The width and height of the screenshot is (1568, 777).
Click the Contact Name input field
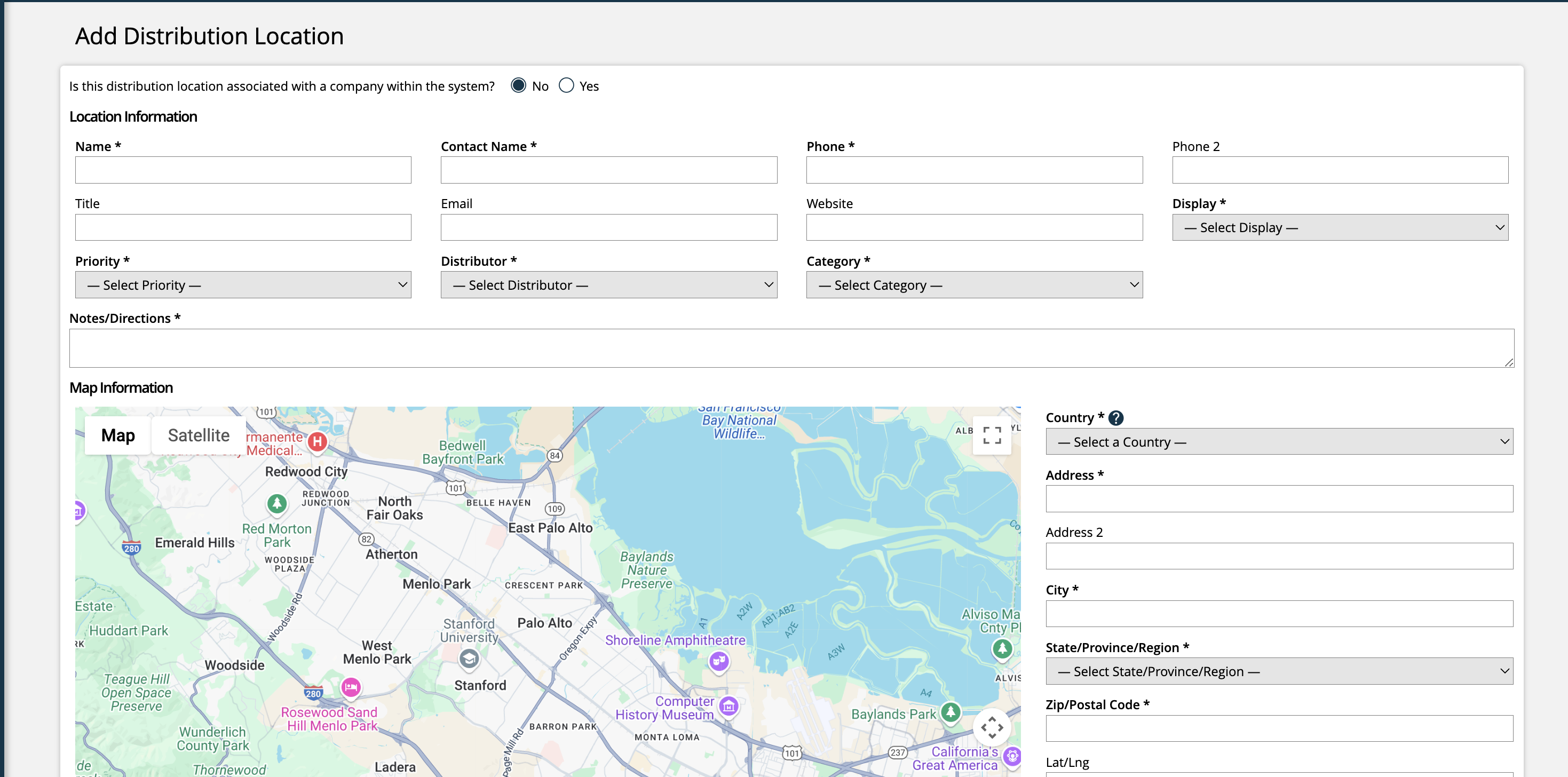click(x=609, y=170)
